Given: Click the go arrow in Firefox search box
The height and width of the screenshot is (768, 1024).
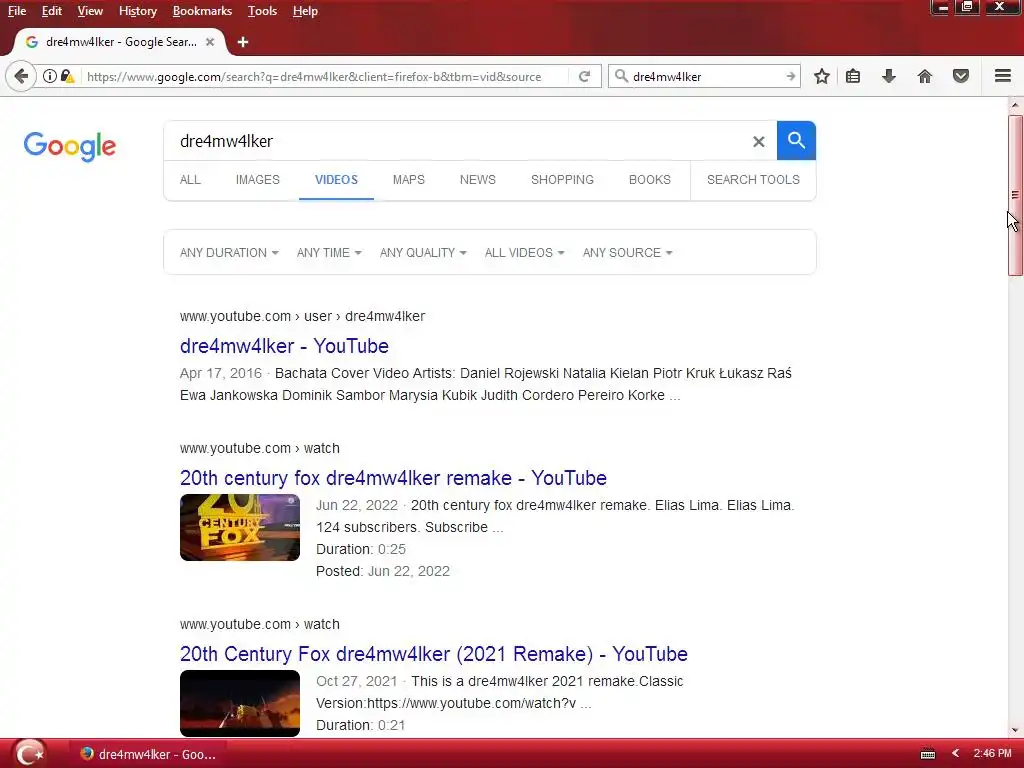Looking at the screenshot, I should pyautogui.click(x=790, y=76).
